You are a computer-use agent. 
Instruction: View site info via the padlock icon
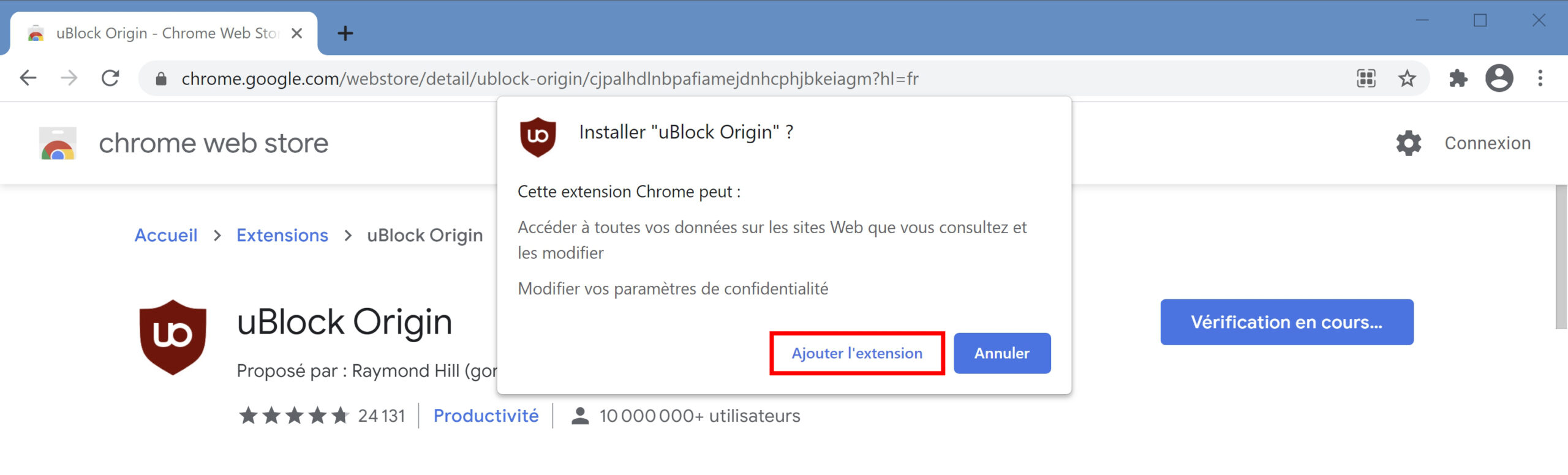point(161,78)
